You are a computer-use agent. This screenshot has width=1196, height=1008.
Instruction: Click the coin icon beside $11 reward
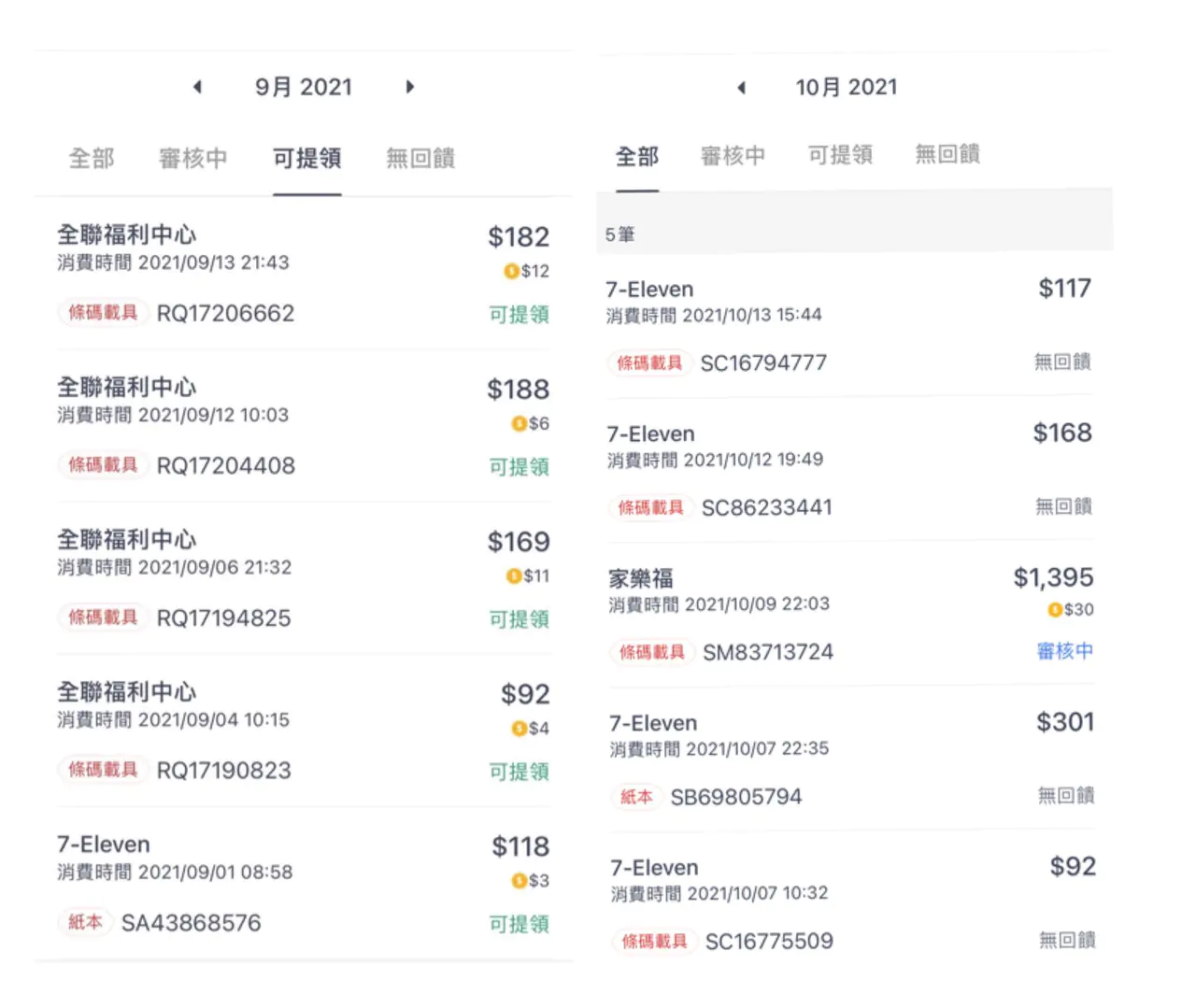click(513, 576)
